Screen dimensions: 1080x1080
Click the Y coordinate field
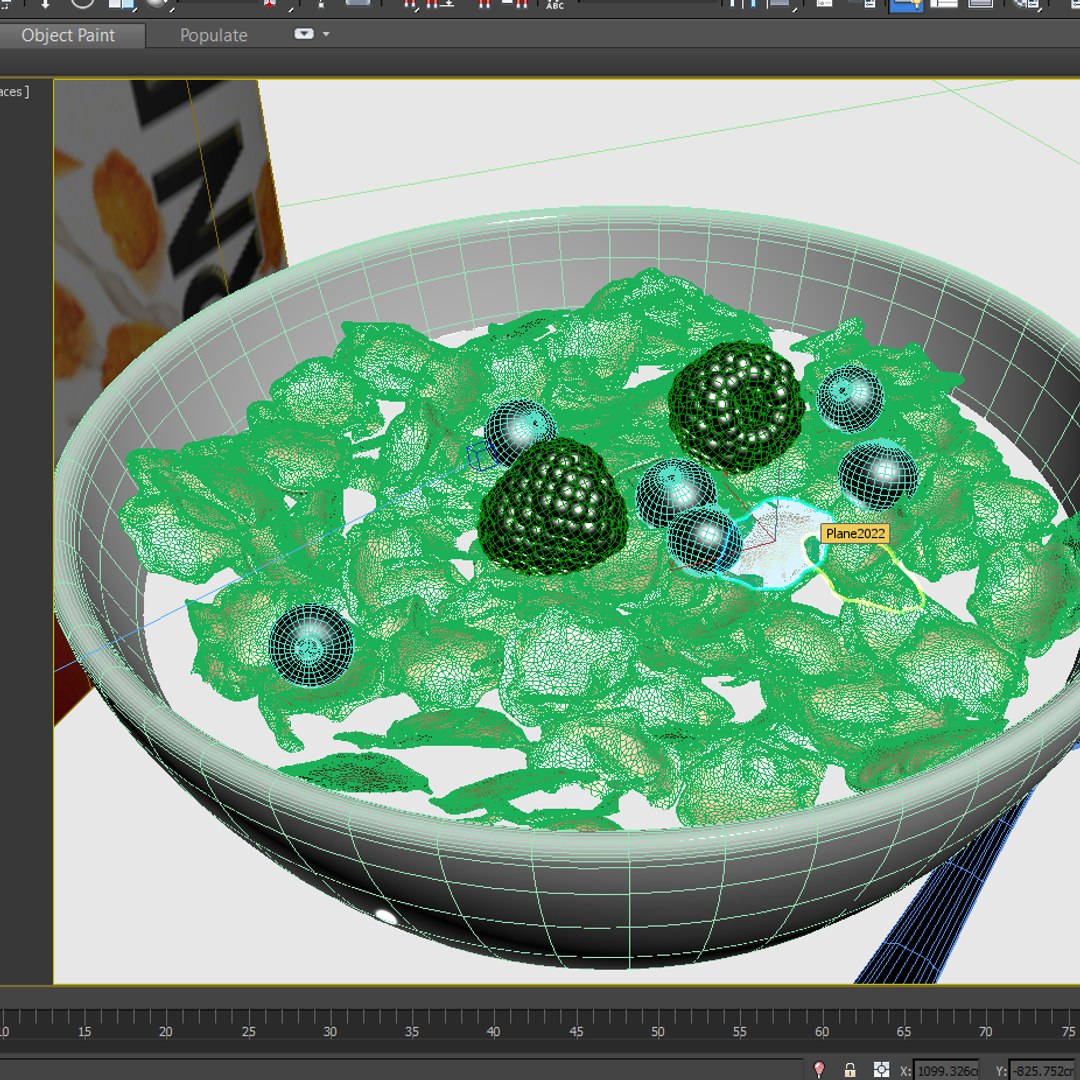click(1043, 1070)
